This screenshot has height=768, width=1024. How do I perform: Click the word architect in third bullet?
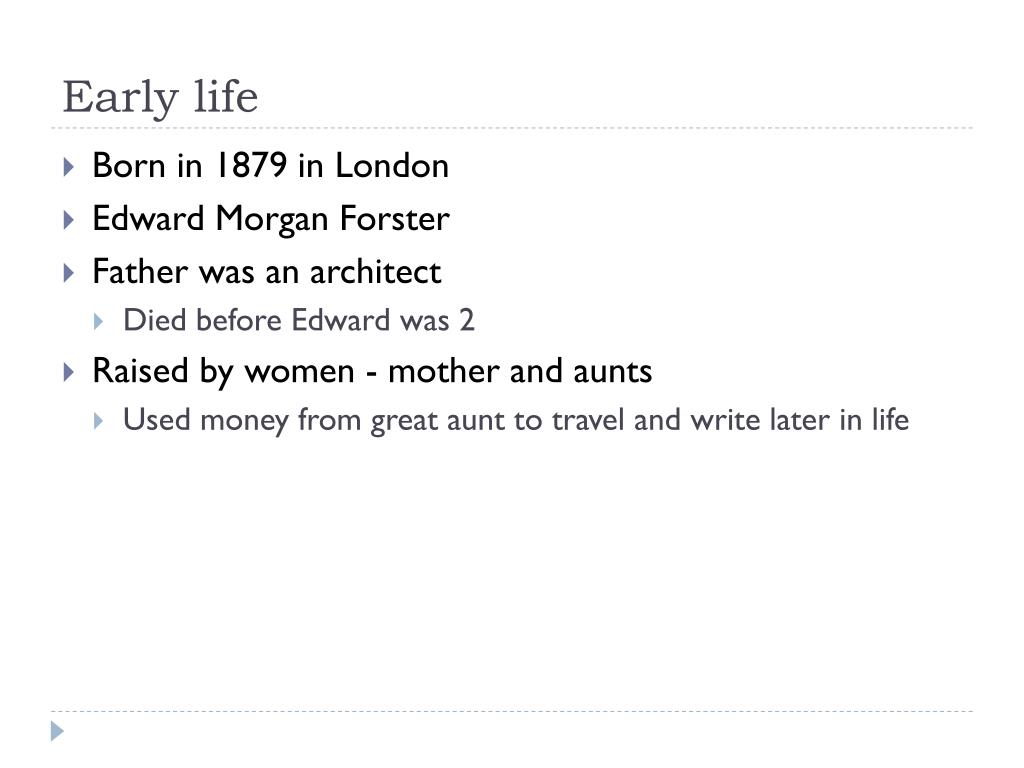click(x=376, y=272)
